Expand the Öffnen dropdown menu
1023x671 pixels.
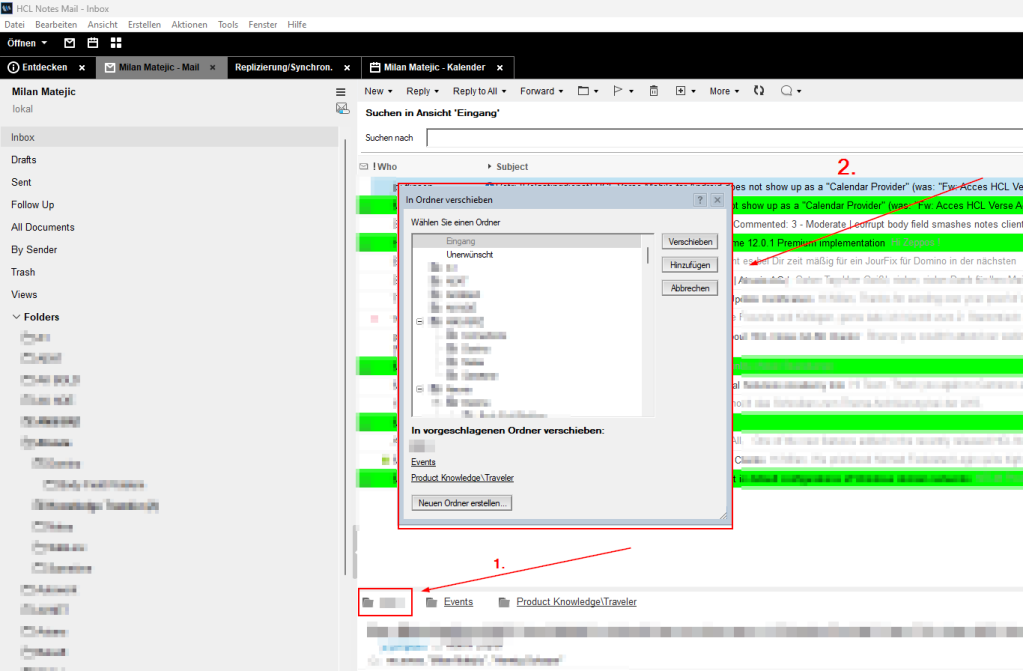click(27, 43)
